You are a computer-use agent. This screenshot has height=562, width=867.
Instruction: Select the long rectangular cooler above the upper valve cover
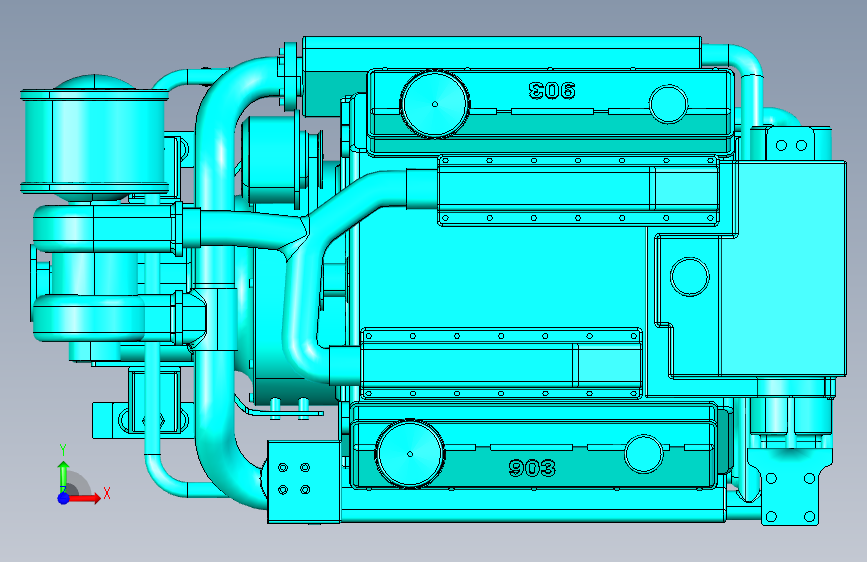point(502,53)
